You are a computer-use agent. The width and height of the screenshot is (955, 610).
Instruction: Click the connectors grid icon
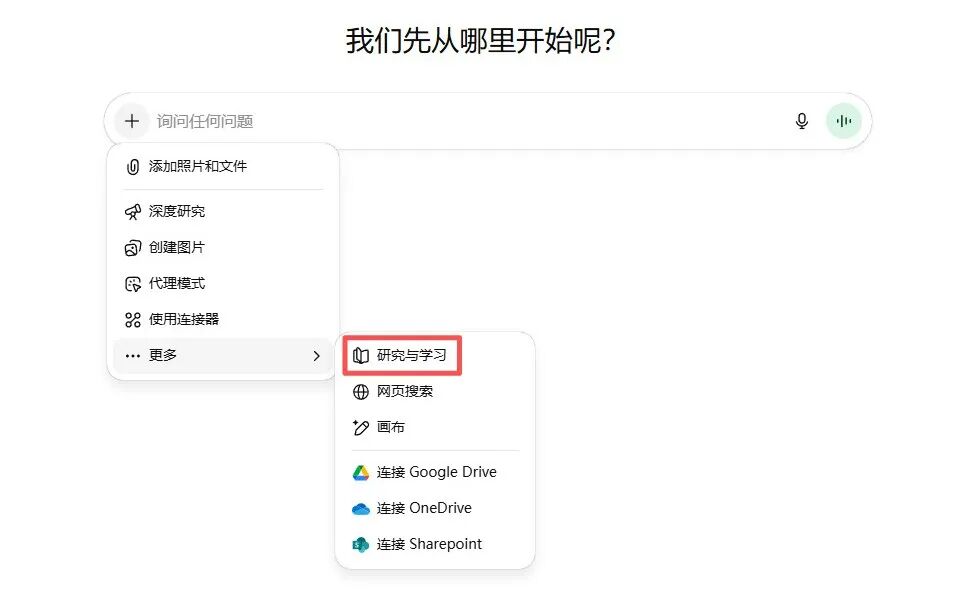tap(133, 320)
